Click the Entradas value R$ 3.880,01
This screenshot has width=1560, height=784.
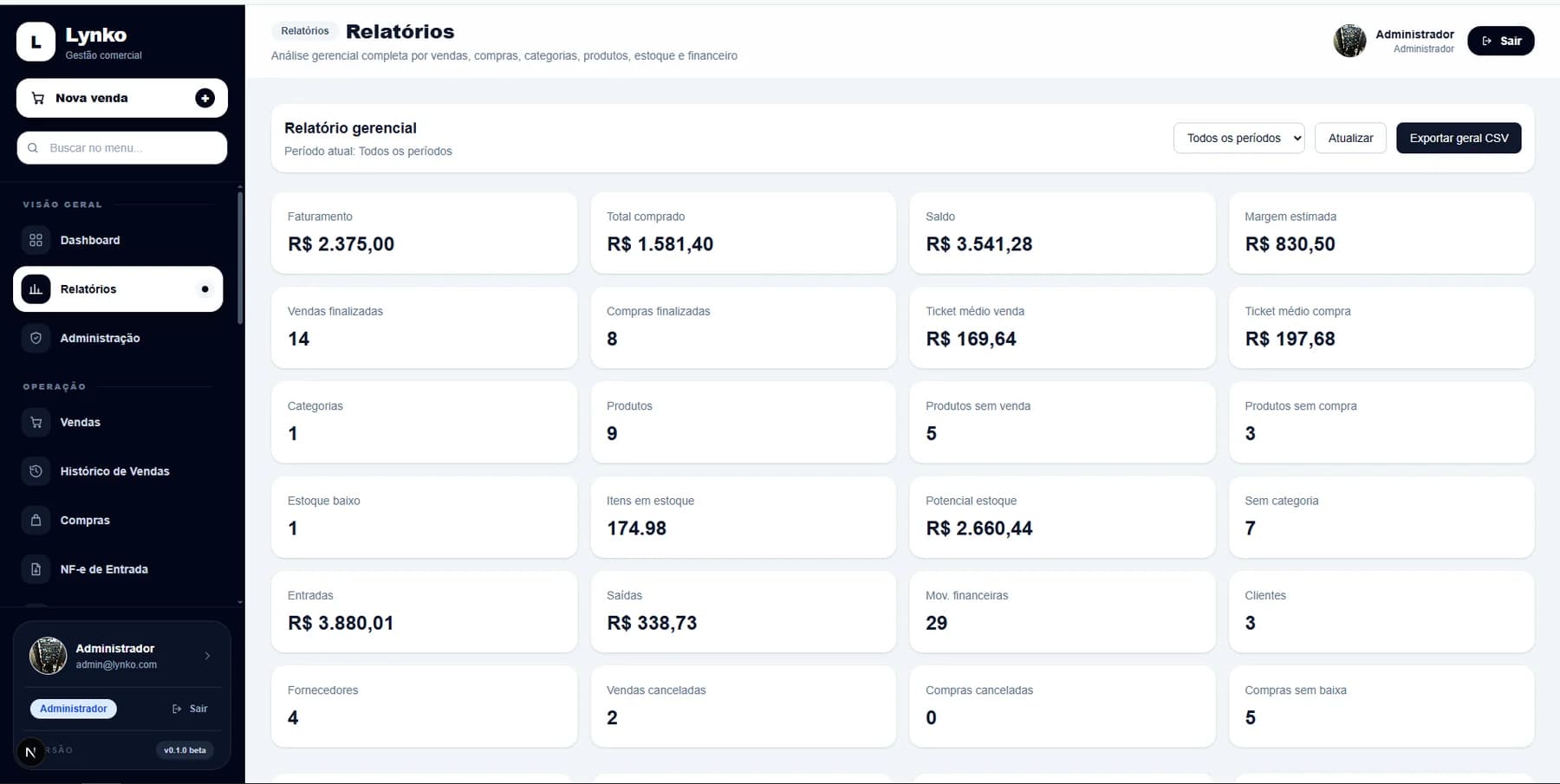pos(341,623)
